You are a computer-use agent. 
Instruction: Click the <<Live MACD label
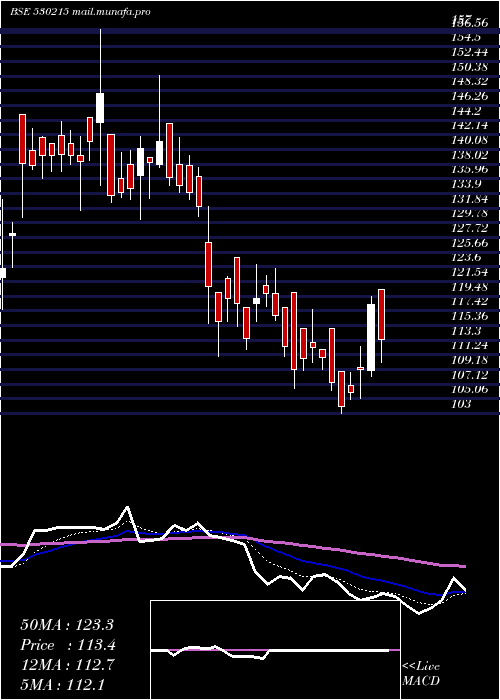(421, 674)
